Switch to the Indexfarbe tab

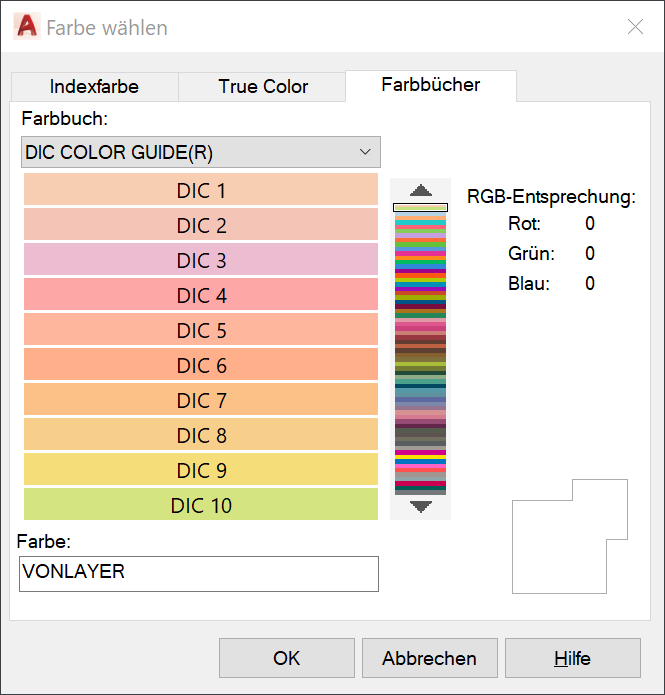click(x=94, y=87)
